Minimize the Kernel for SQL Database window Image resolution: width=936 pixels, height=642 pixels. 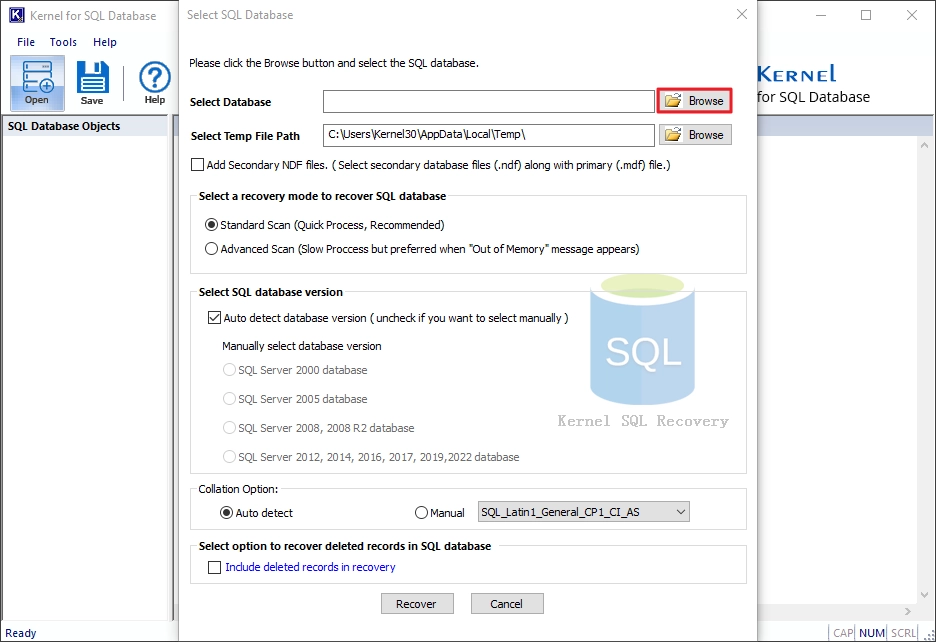821,15
